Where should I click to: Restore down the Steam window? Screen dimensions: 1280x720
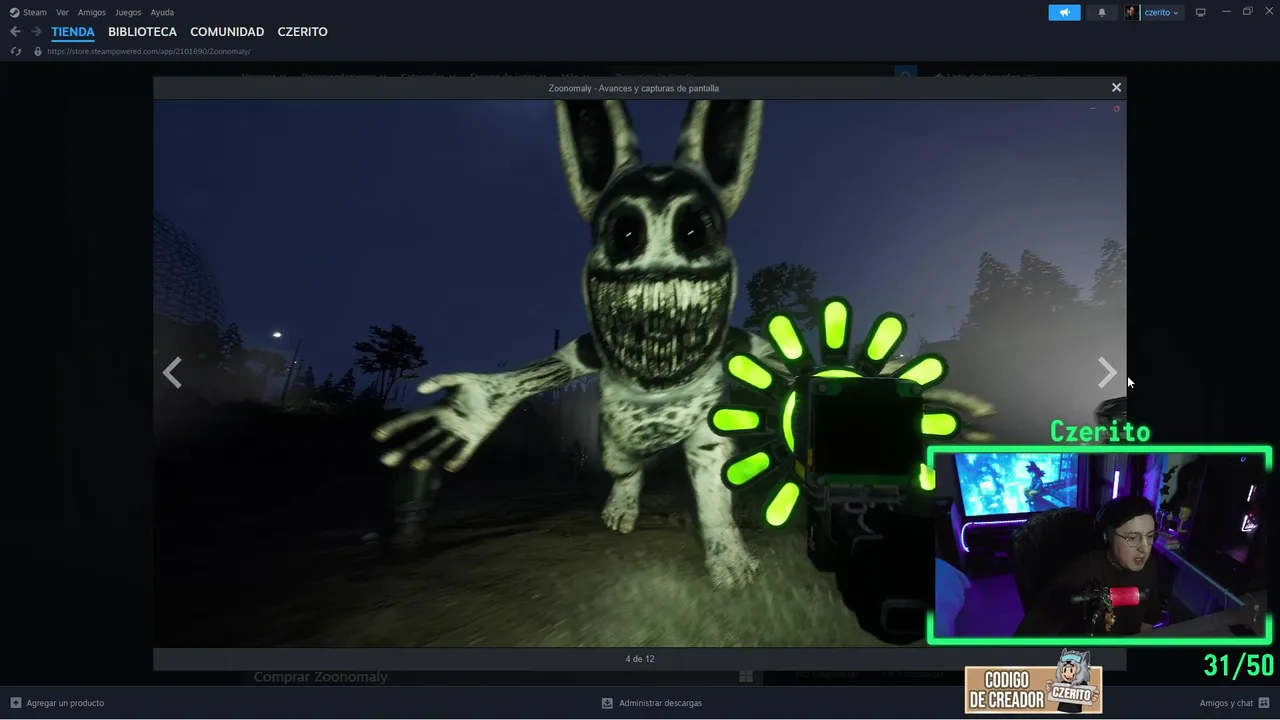(x=1248, y=12)
